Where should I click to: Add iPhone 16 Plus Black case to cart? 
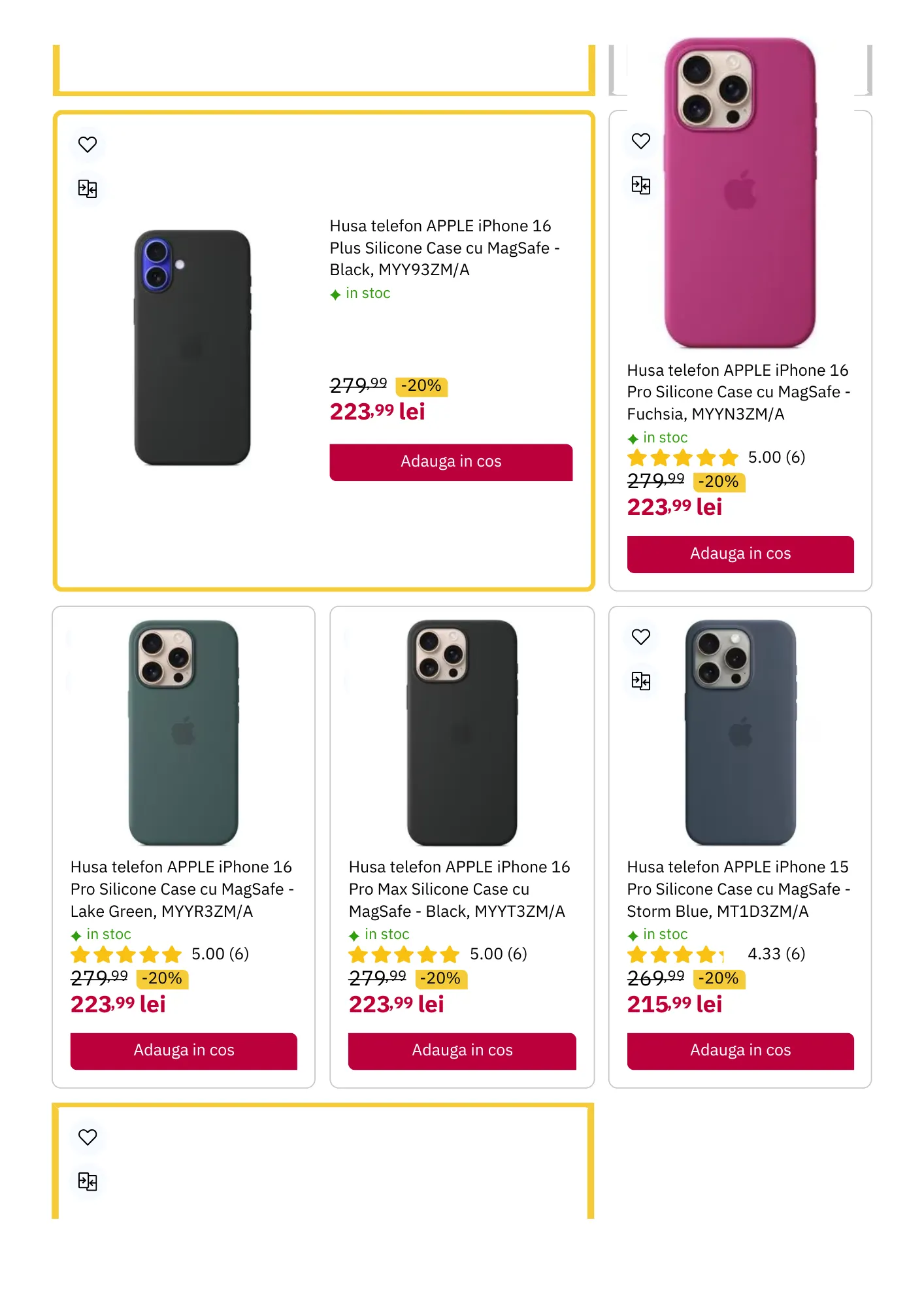click(451, 462)
